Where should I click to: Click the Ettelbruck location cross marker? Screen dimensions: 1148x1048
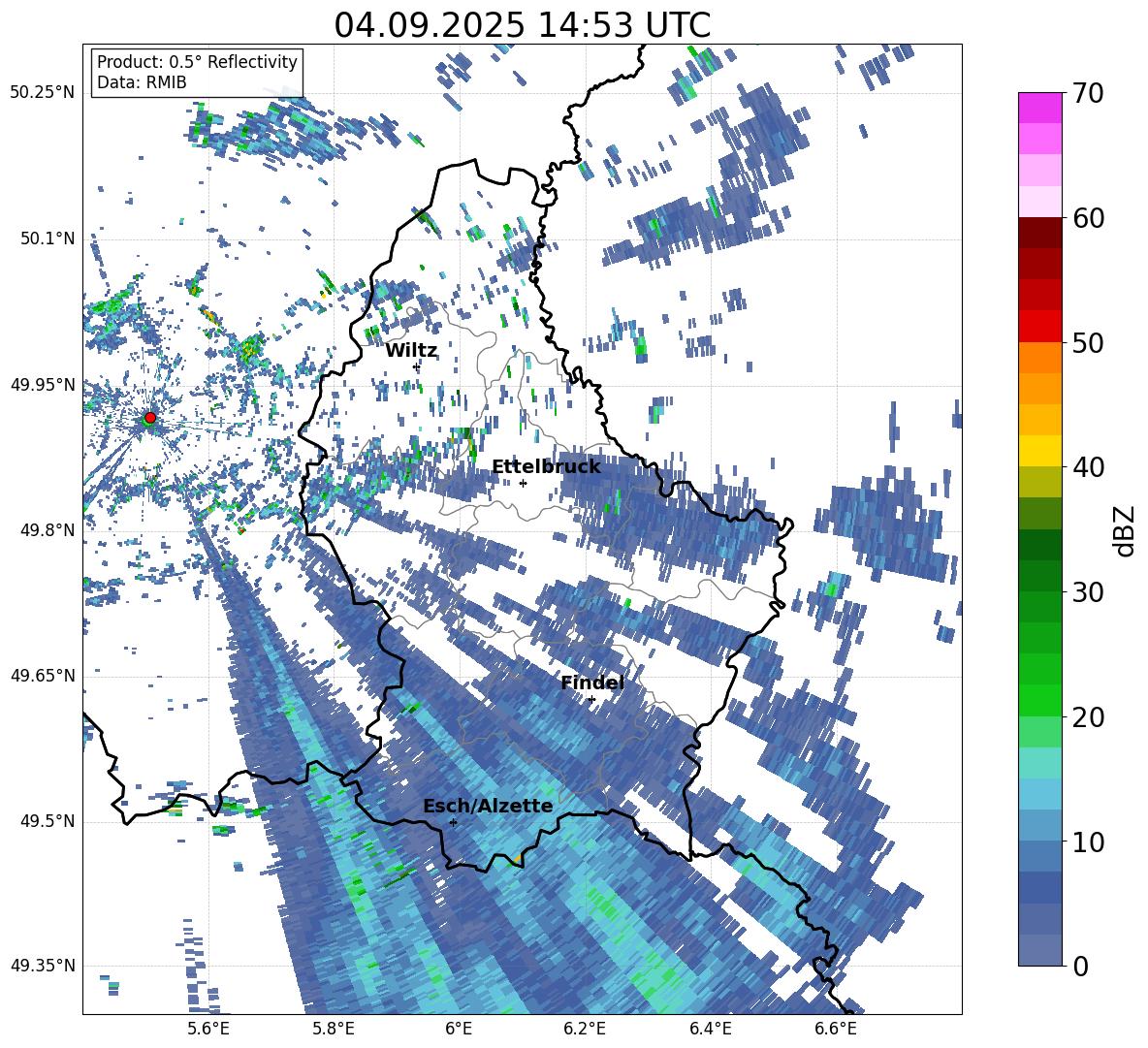(523, 483)
